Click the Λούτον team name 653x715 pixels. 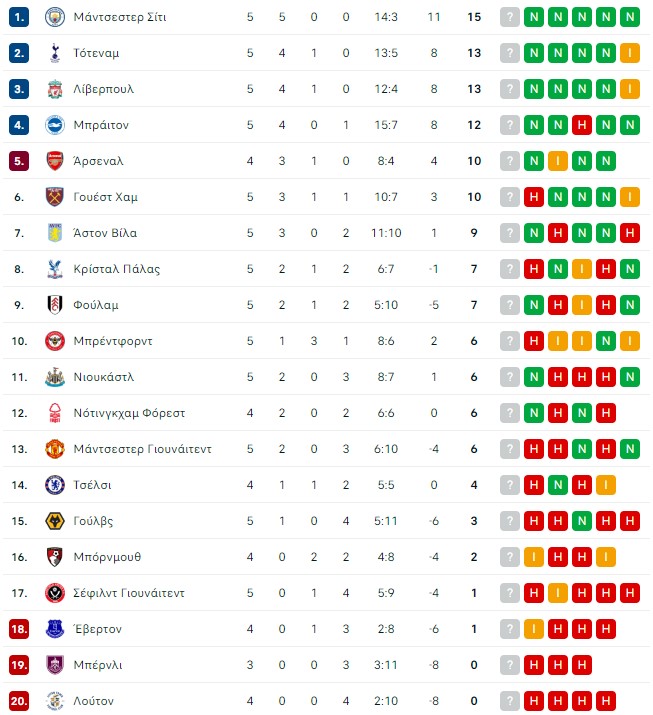click(93, 701)
